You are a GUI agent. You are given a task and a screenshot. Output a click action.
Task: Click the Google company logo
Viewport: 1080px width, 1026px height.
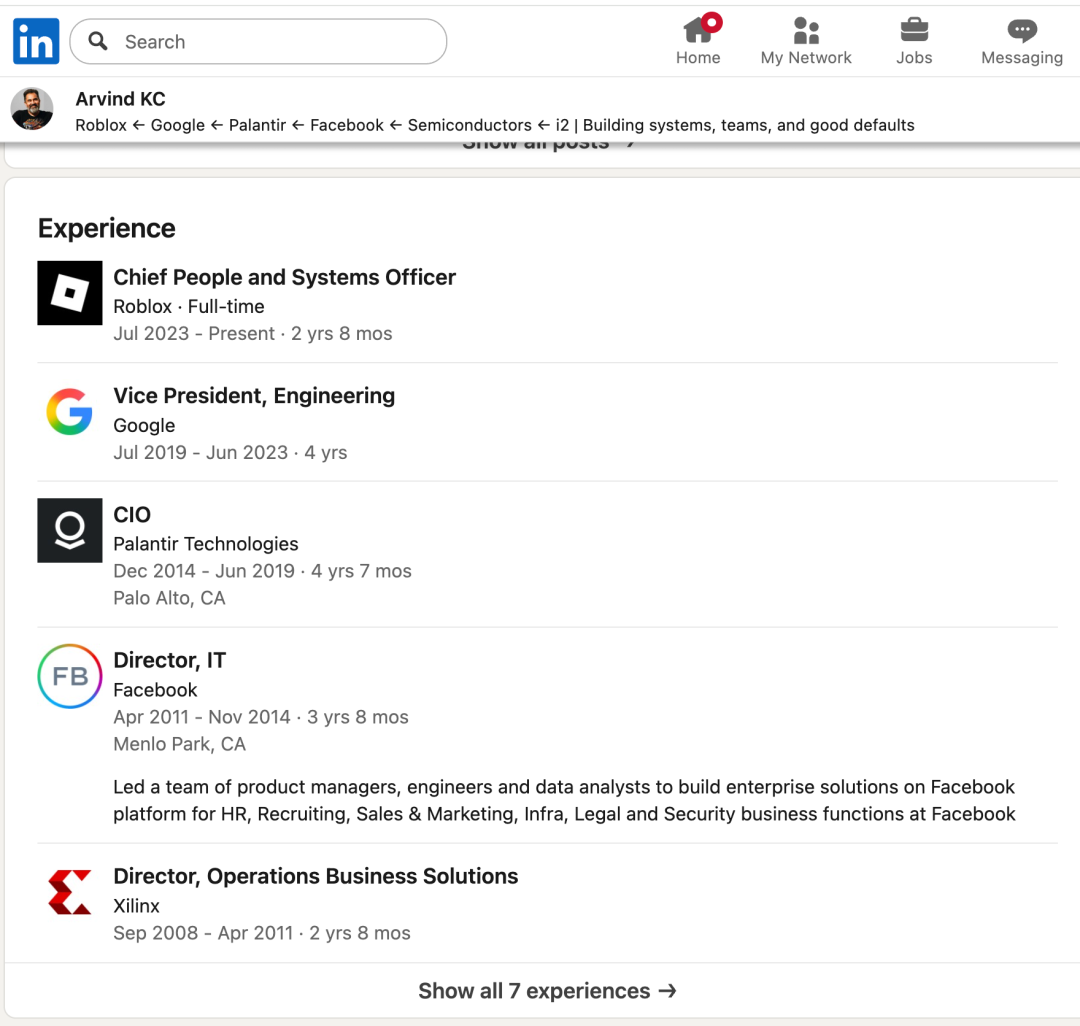70,412
